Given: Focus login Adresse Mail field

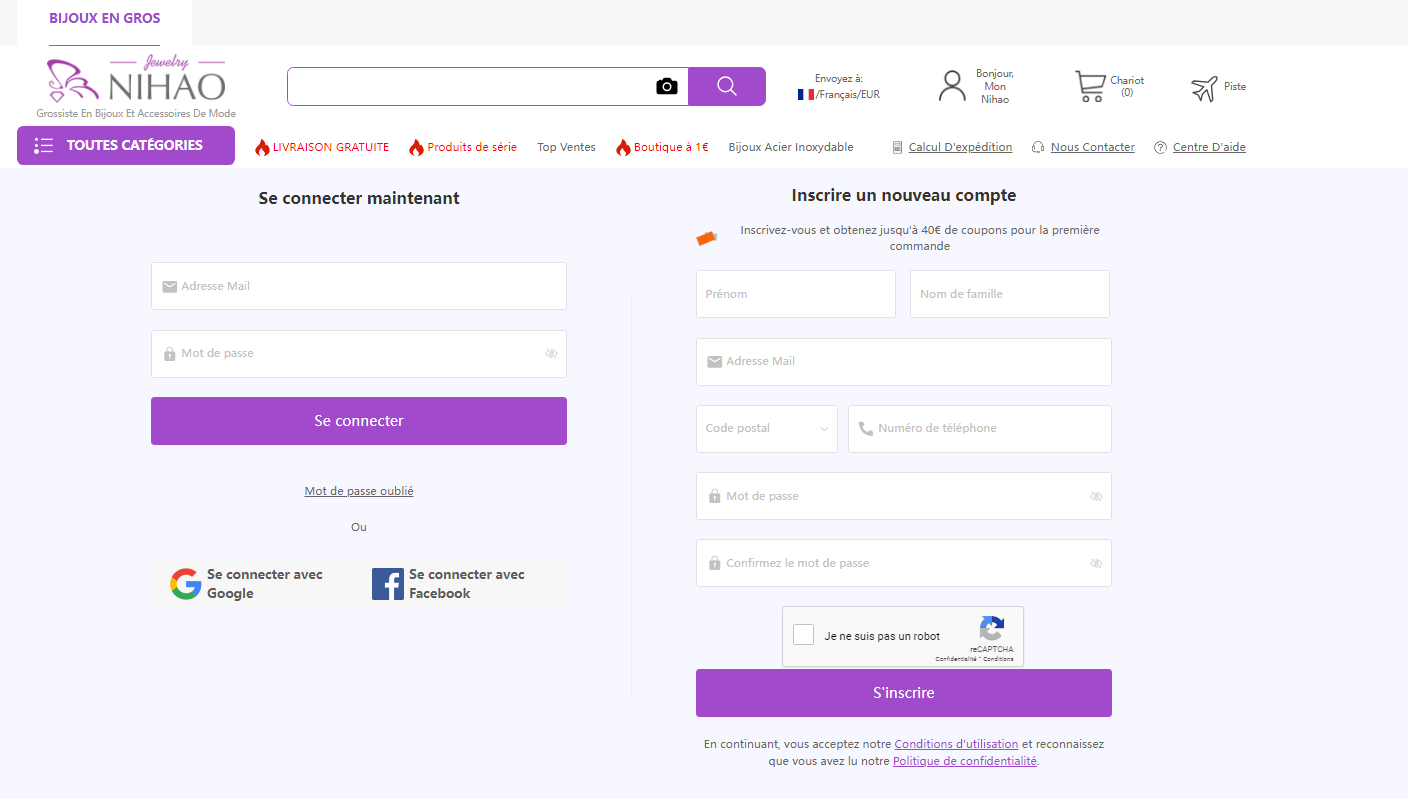Looking at the screenshot, I should coord(359,286).
